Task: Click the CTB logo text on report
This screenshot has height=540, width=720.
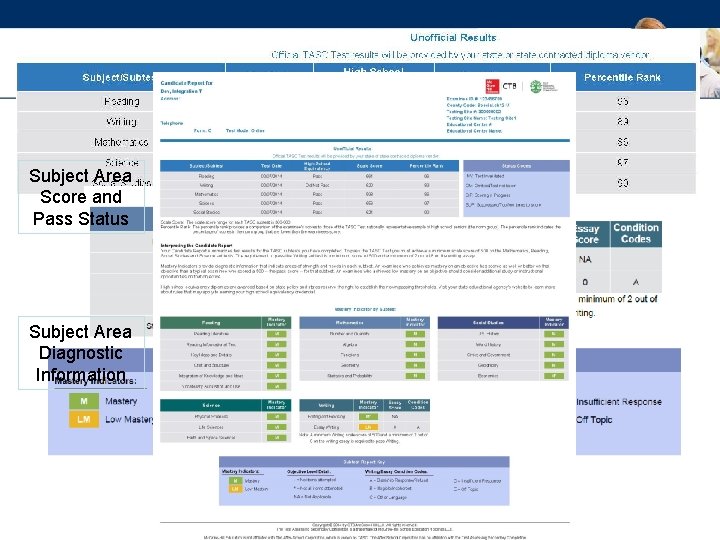Action: point(509,86)
